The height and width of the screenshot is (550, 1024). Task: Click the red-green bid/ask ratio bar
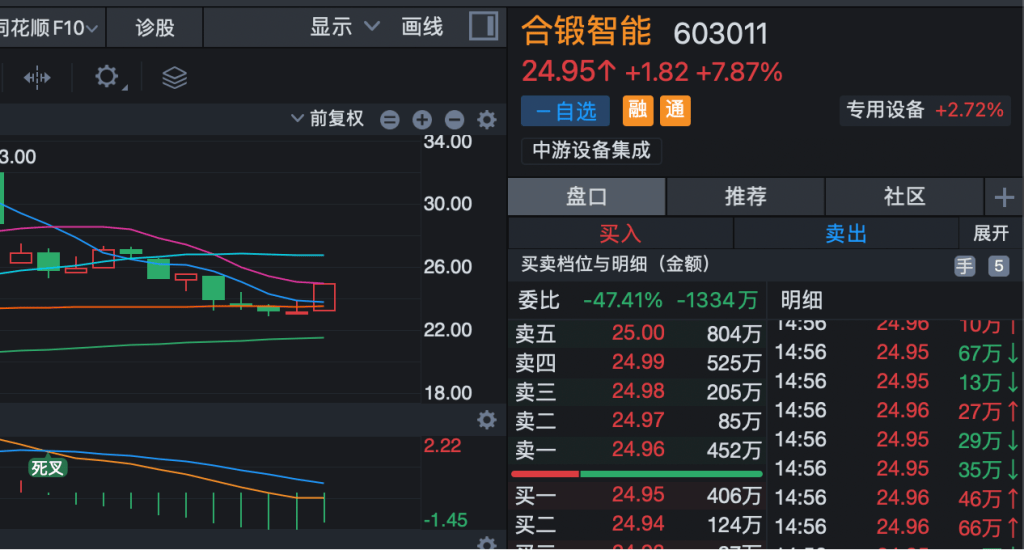pos(637,474)
